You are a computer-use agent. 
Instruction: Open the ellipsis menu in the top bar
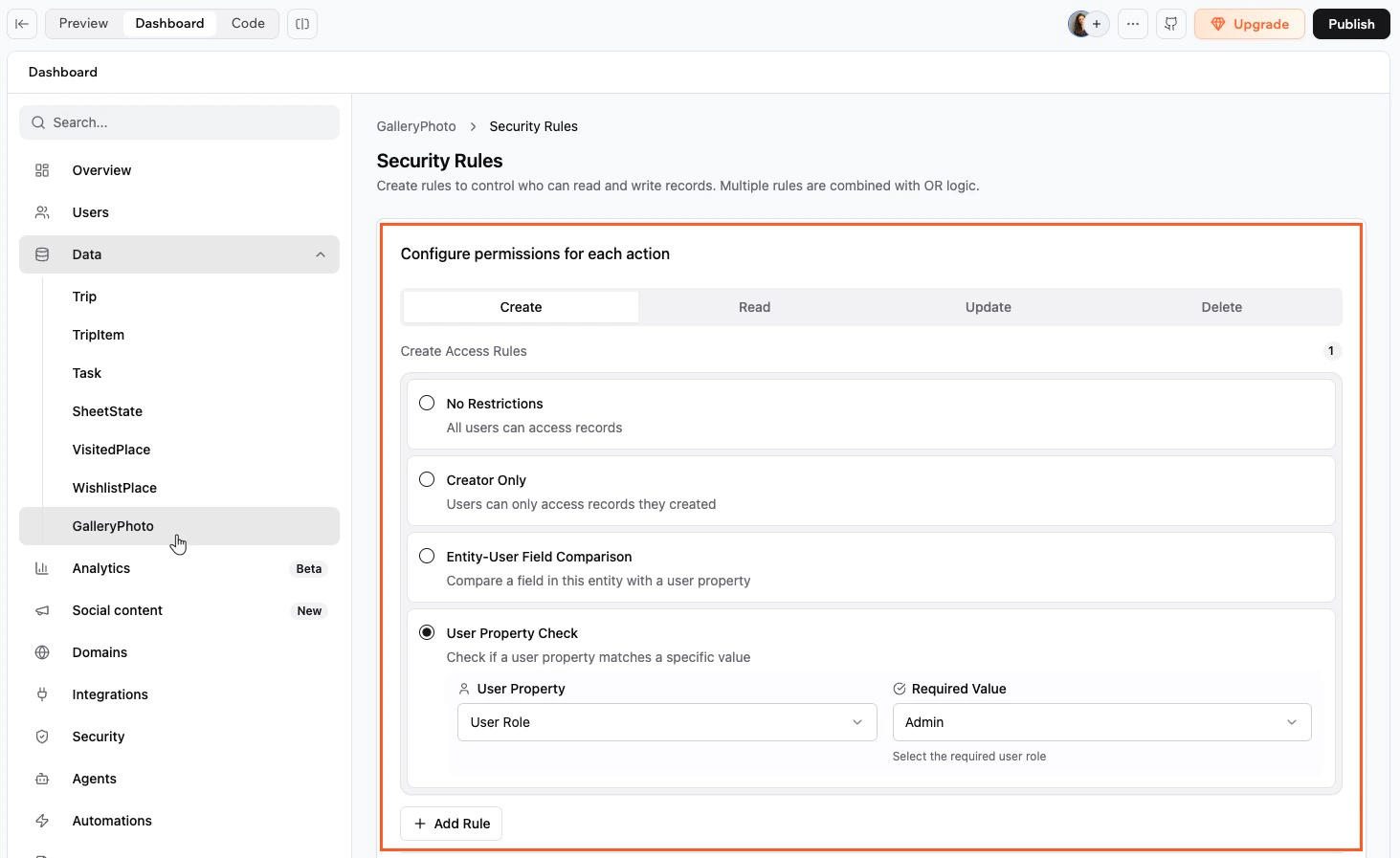[1132, 24]
